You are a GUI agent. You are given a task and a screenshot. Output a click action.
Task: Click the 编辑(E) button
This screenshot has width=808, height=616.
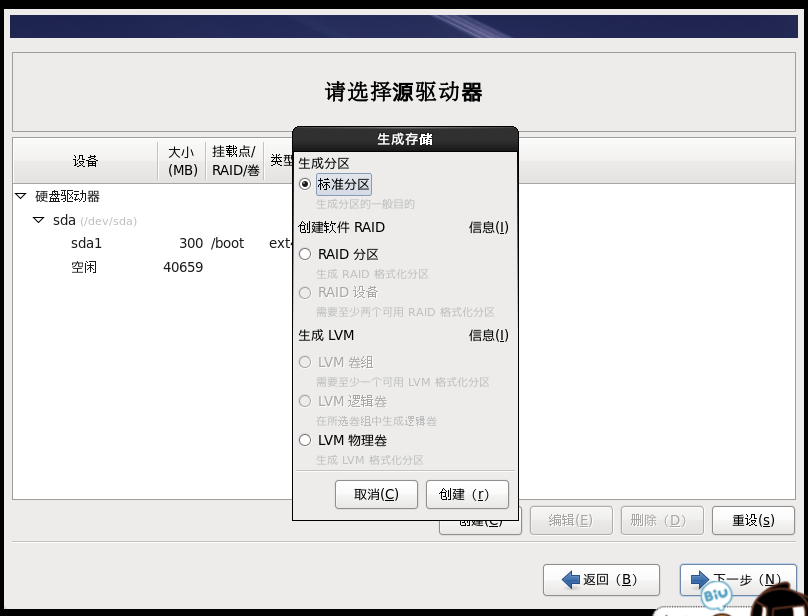pos(571,521)
